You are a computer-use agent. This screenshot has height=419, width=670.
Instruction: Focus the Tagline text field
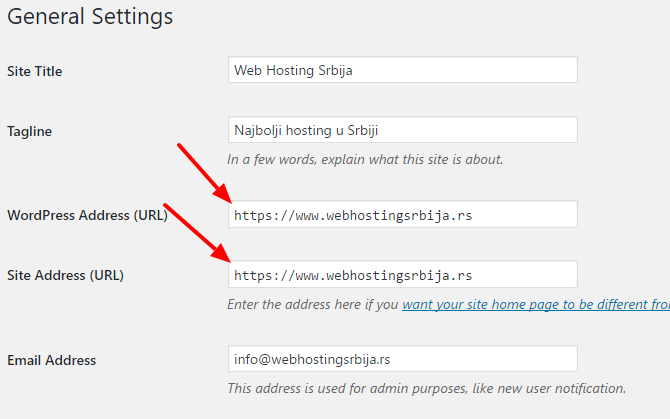pos(403,129)
